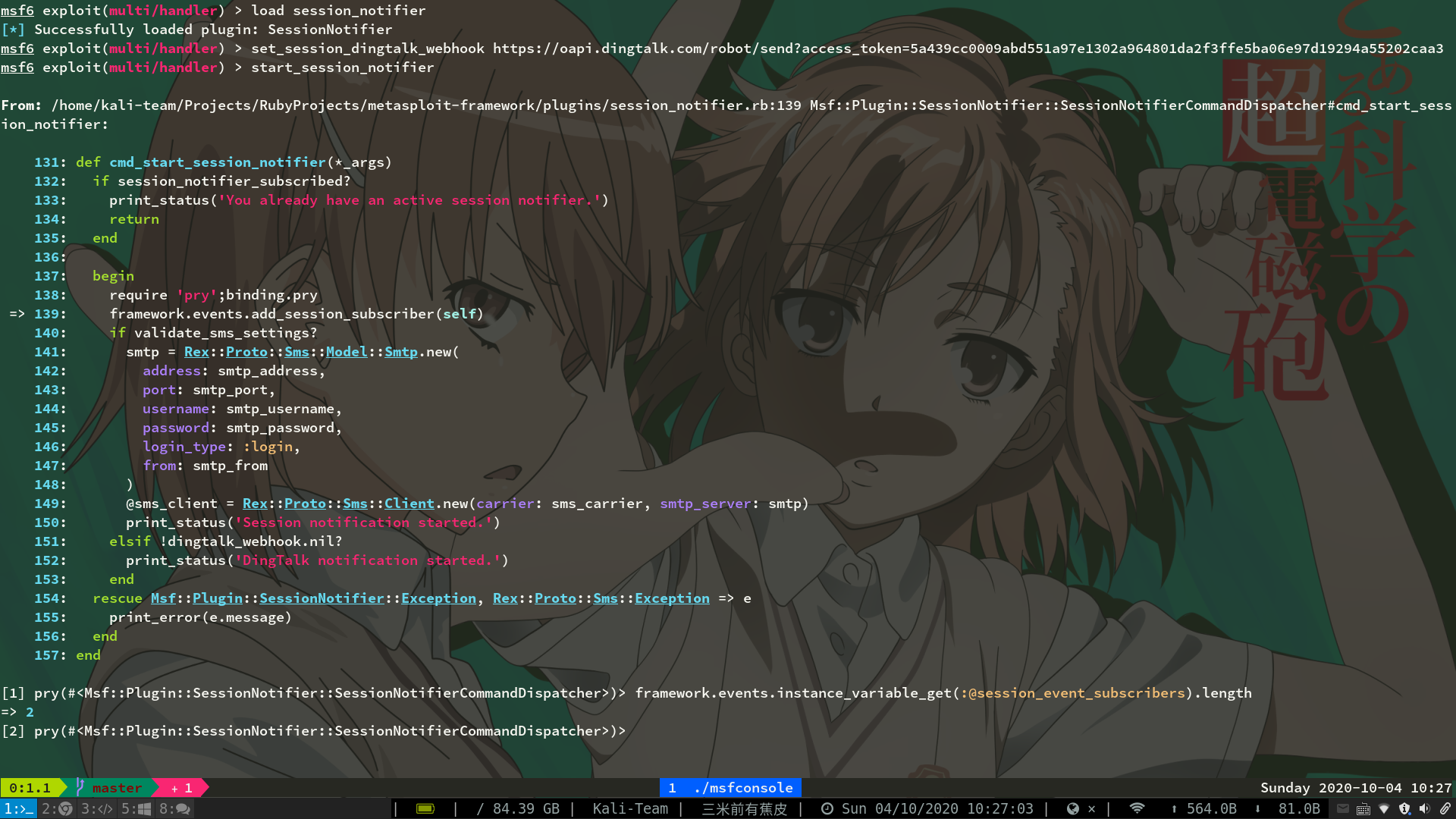
Task: Click the '564.0B' upload rate value
Action: pyautogui.click(x=1211, y=809)
